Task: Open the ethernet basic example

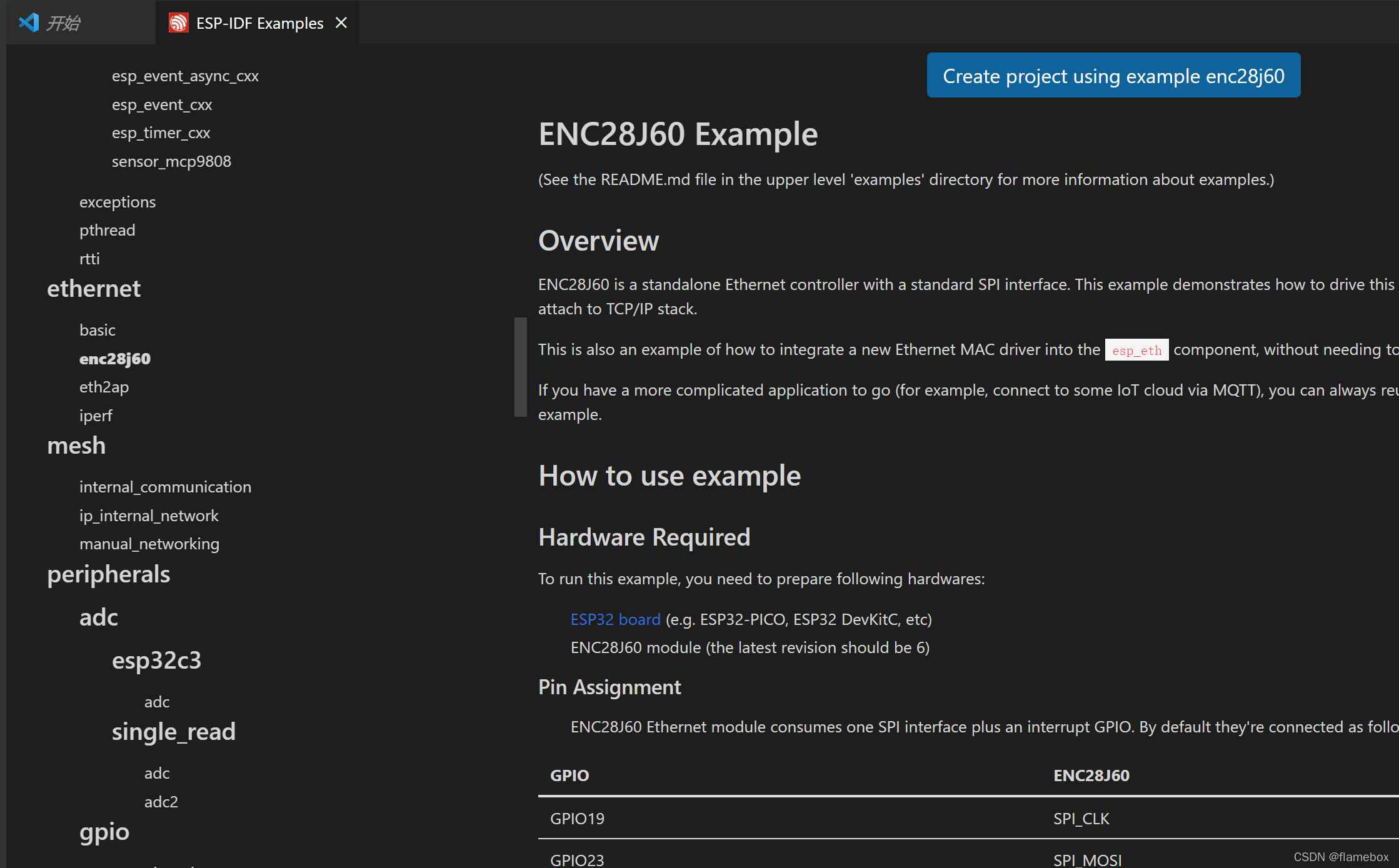Action: tap(98, 330)
